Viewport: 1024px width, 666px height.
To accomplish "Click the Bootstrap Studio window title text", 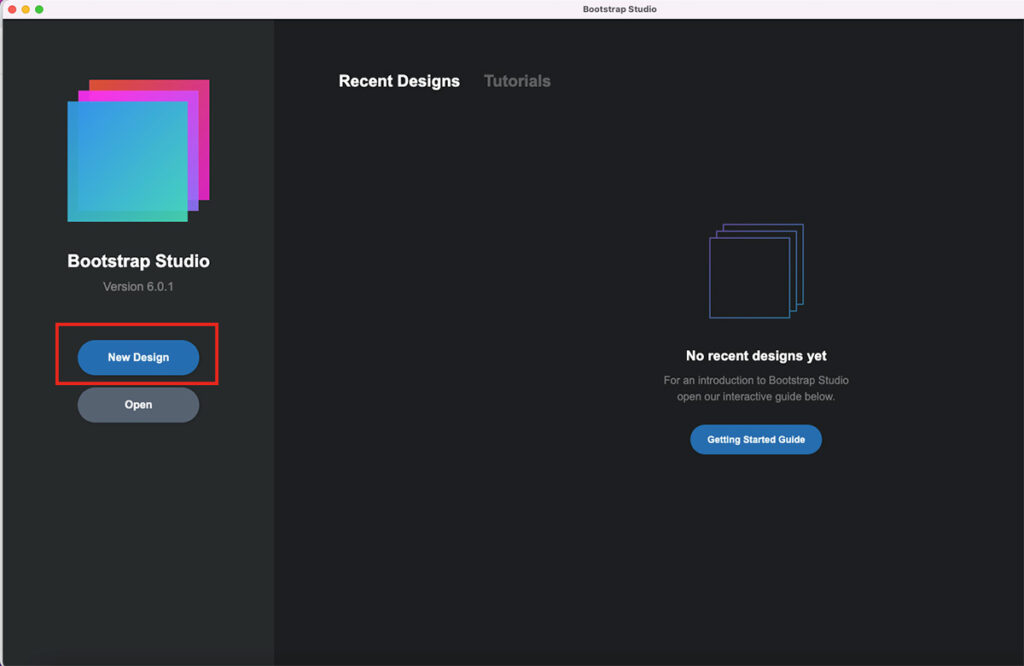I will 619,9.
